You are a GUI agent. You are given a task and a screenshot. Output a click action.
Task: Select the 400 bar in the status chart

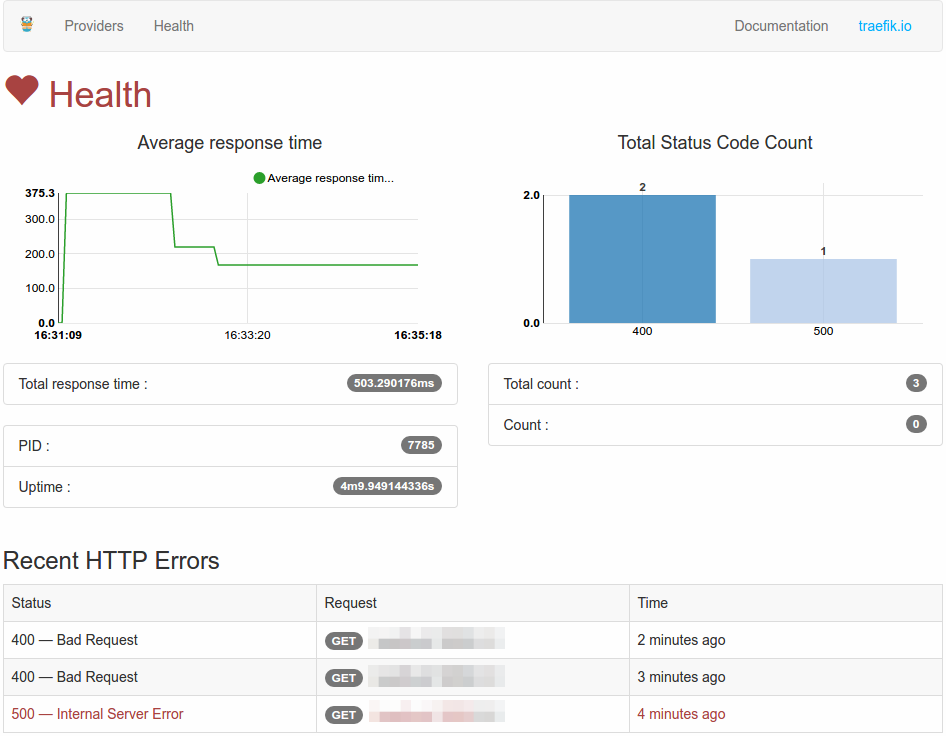pyautogui.click(x=642, y=258)
